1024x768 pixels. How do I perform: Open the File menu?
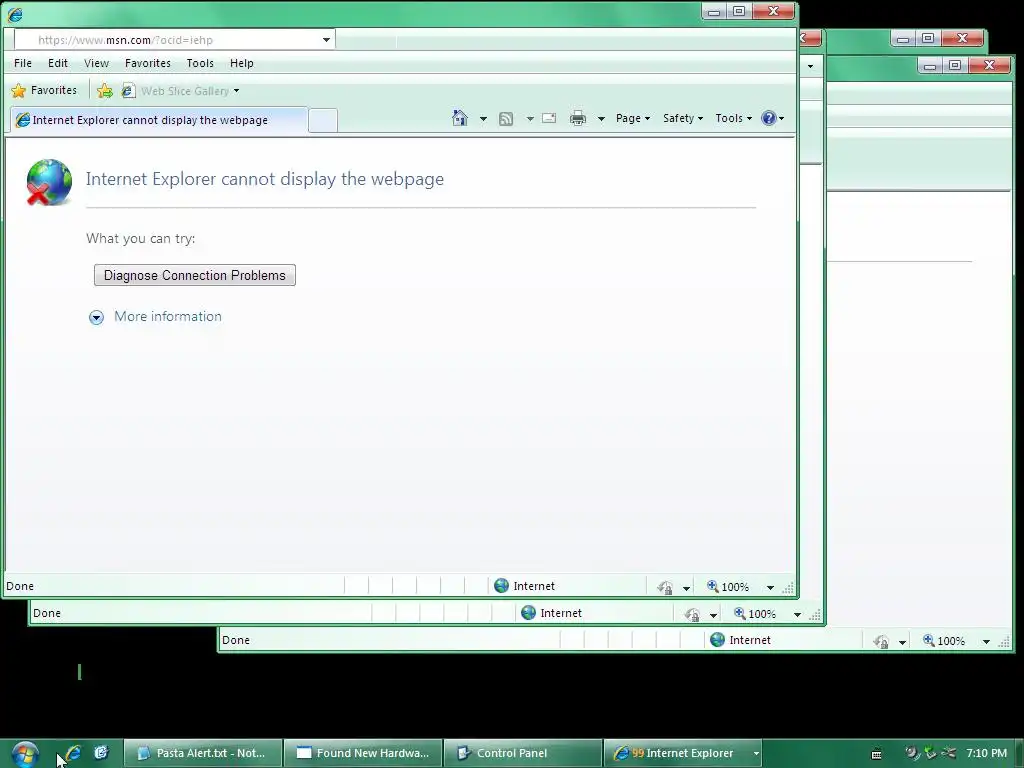[23, 63]
